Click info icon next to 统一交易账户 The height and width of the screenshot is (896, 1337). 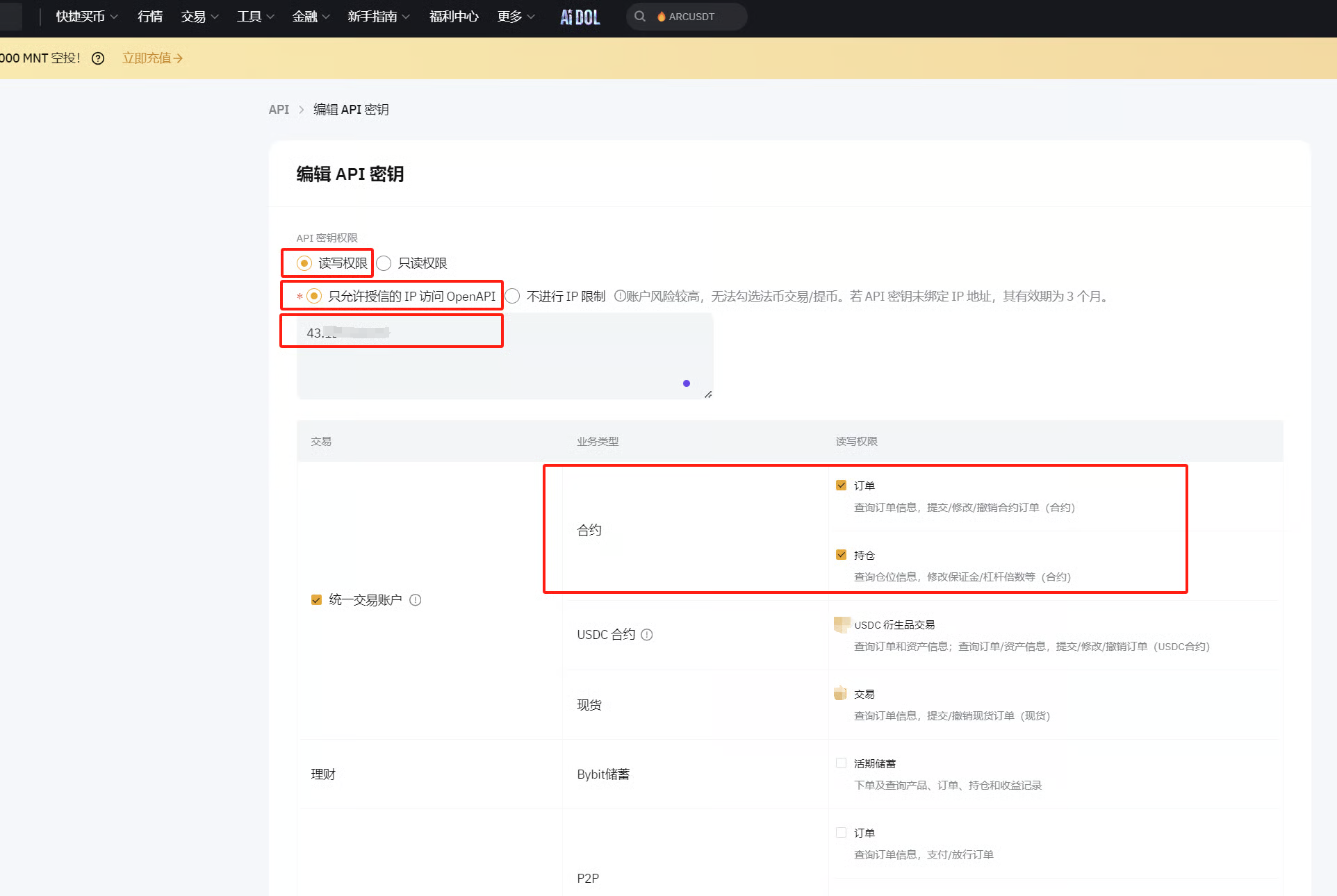coord(416,600)
